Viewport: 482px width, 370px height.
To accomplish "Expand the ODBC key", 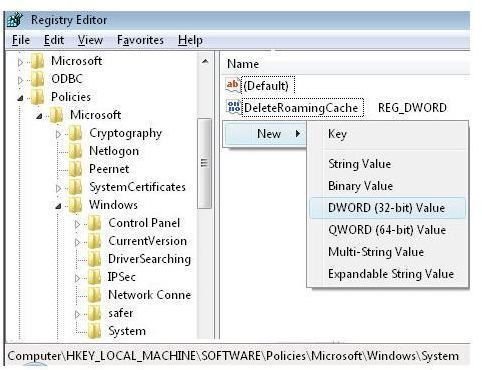I will coord(20,80).
